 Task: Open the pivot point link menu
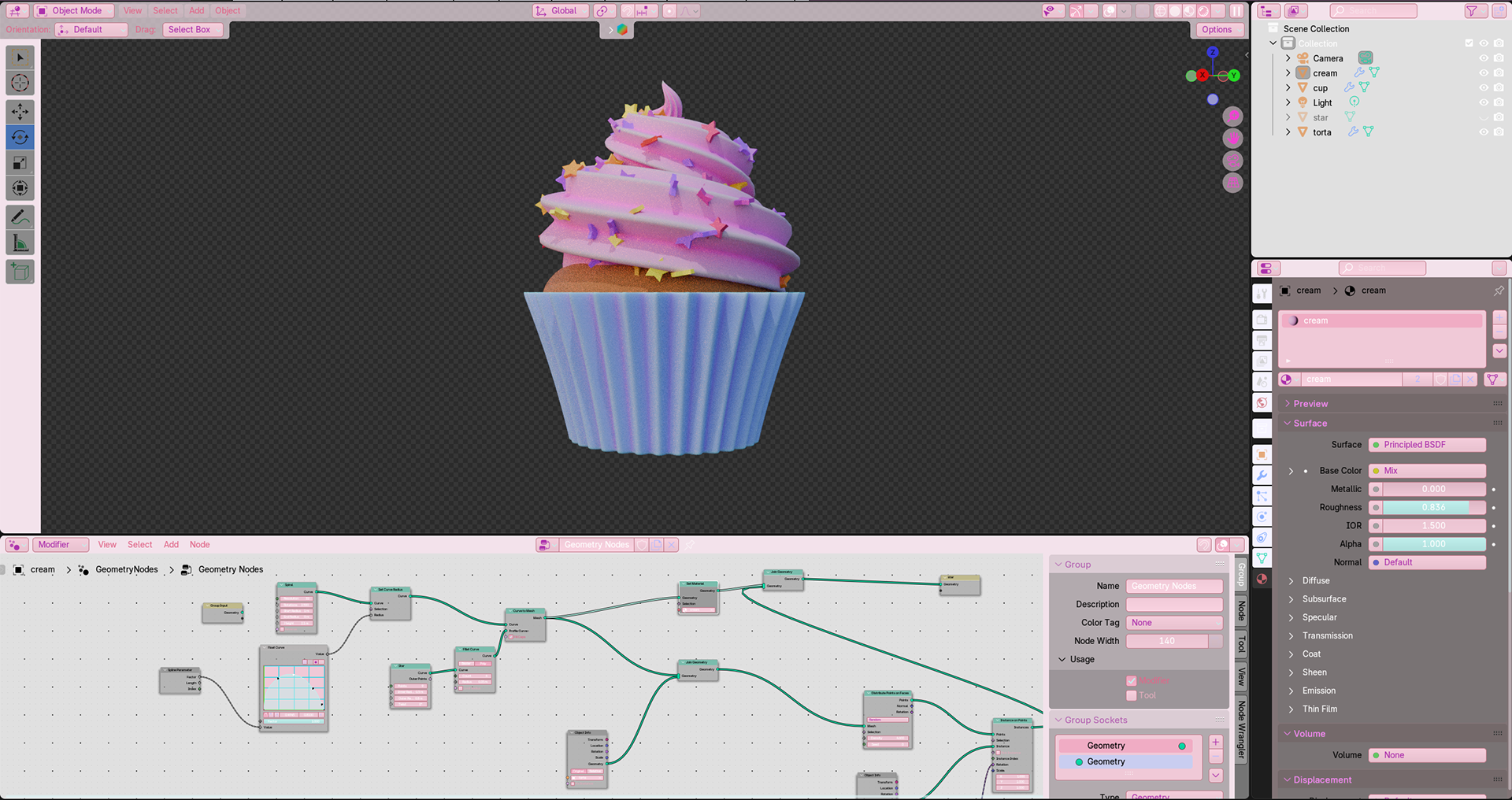click(605, 11)
